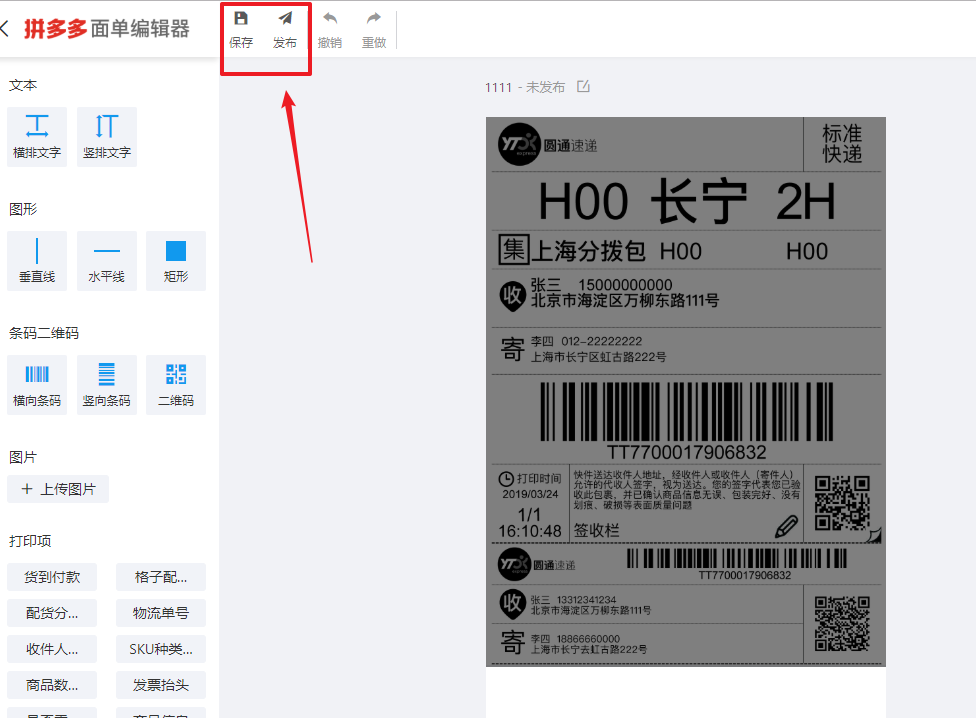Add 竖向条码 vertical barcode
This screenshot has height=718, width=976.
[x=107, y=385]
